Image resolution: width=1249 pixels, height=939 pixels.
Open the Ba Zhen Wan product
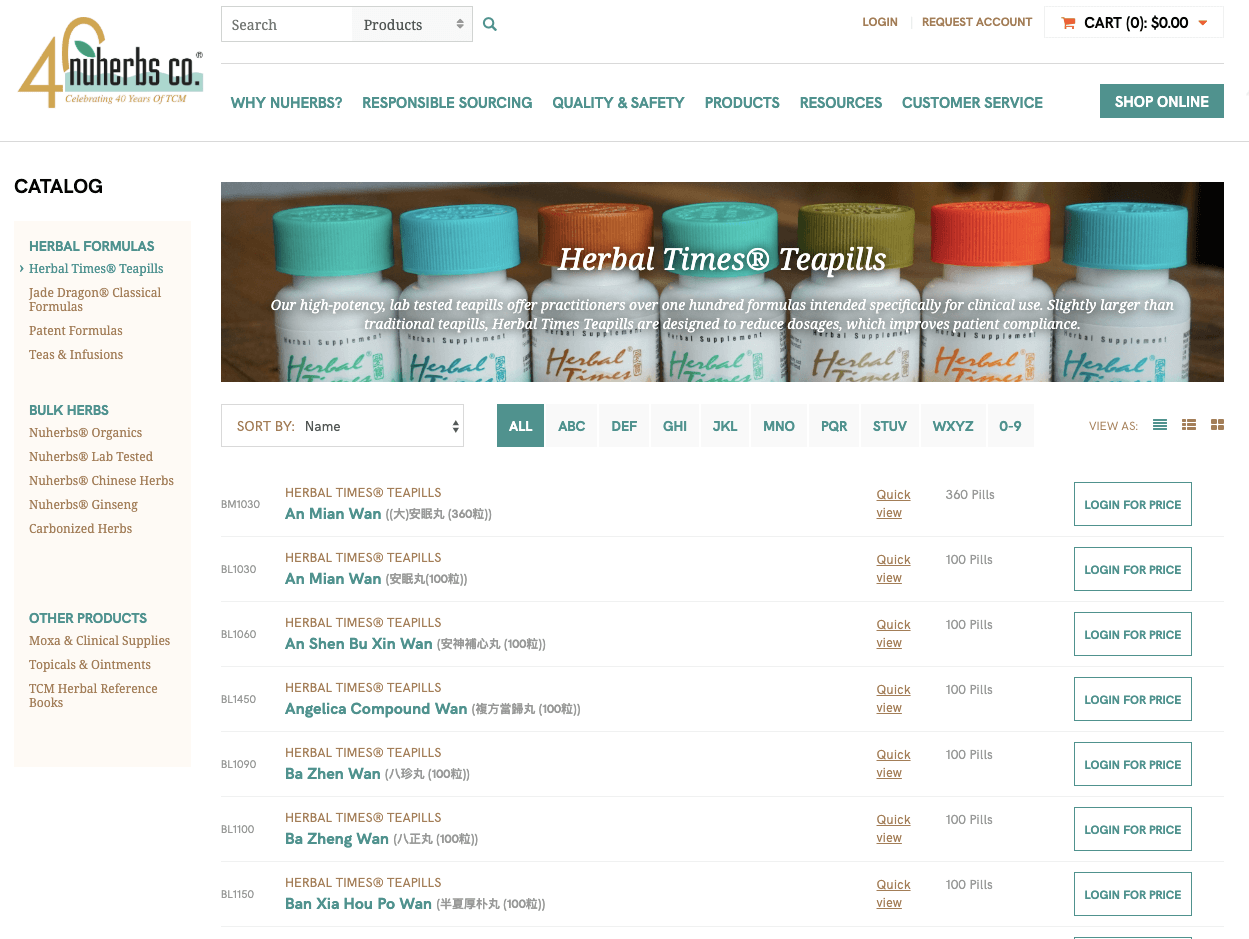[x=333, y=774]
